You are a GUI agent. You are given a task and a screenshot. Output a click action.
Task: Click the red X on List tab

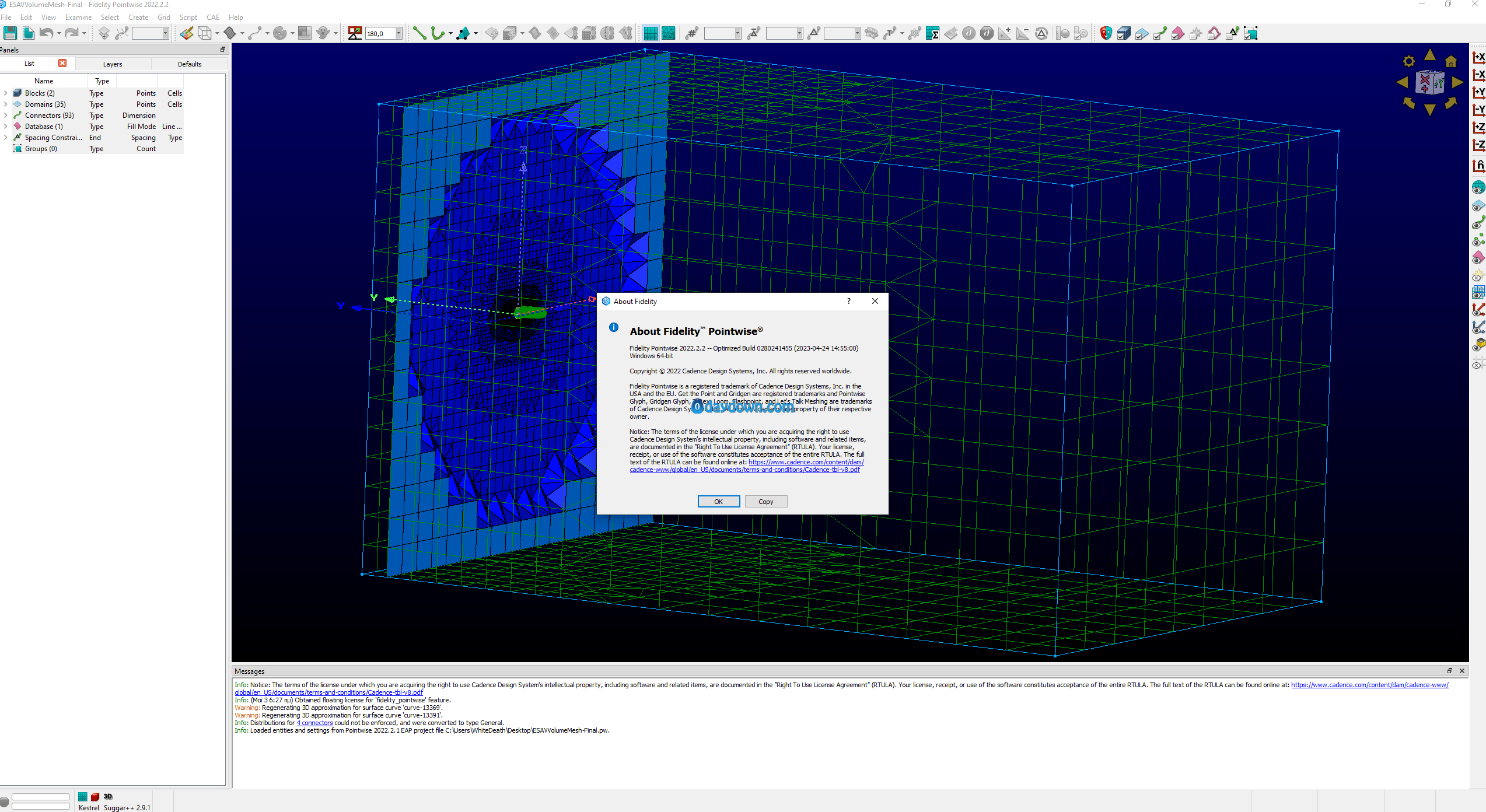click(x=62, y=63)
